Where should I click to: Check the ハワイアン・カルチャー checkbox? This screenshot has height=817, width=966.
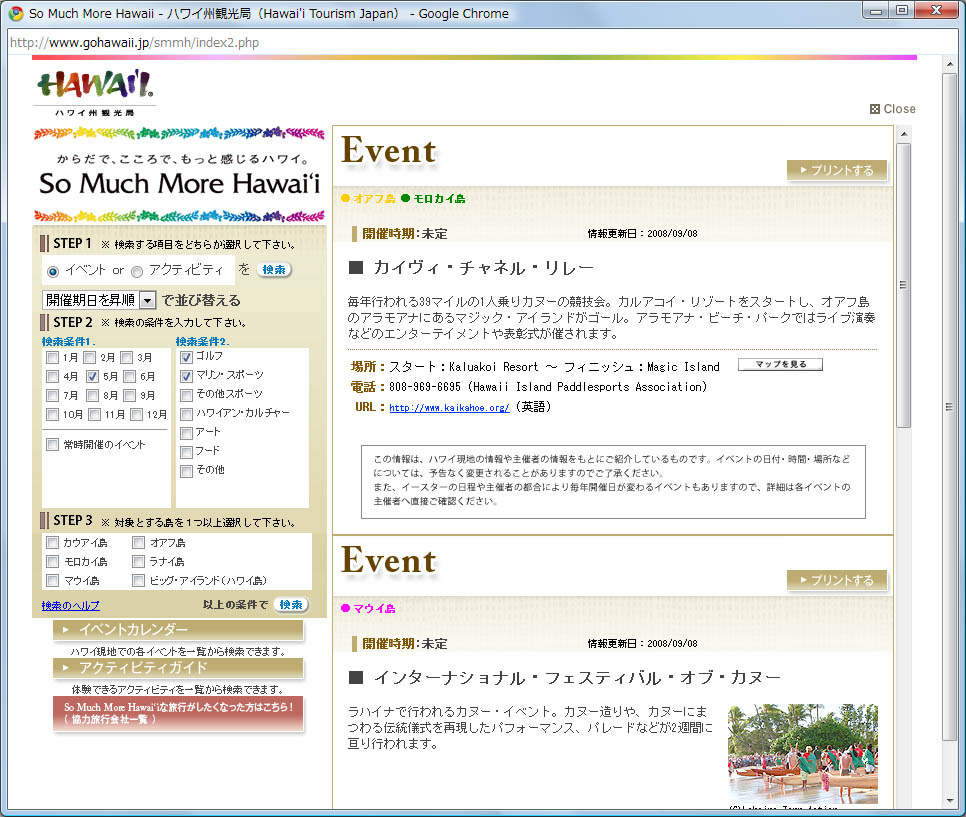click(187, 414)
